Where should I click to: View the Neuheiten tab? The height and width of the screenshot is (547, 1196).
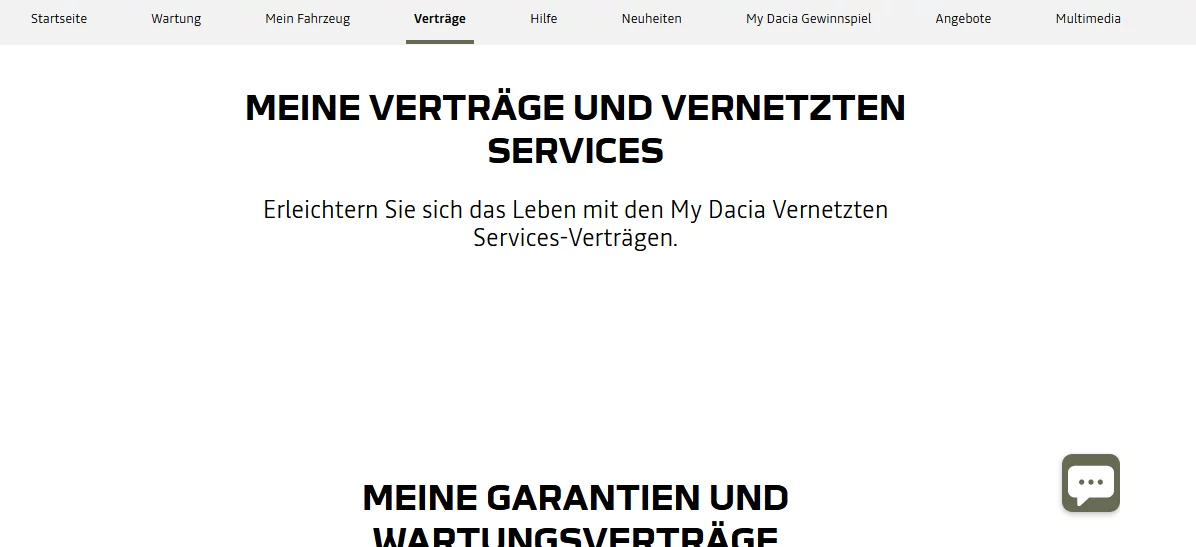tap(651, 19)
